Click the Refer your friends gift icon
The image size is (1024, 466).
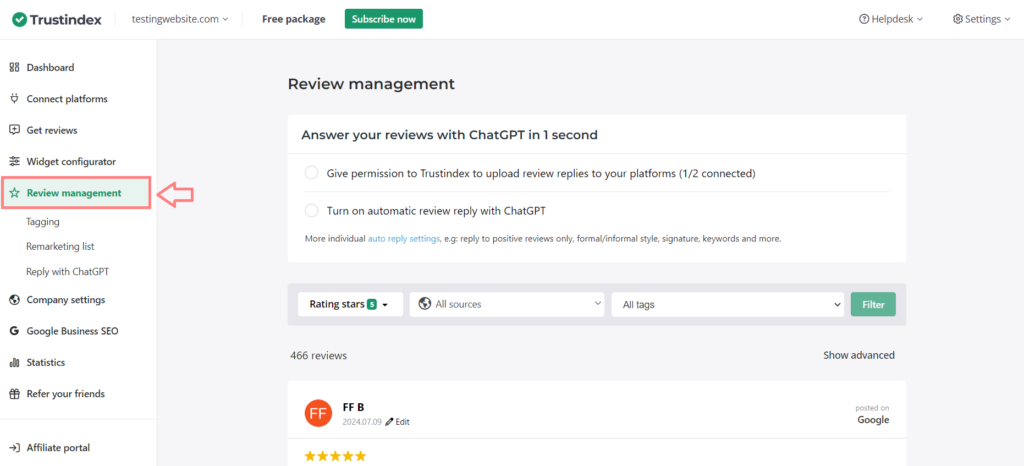tap(14, 394)
